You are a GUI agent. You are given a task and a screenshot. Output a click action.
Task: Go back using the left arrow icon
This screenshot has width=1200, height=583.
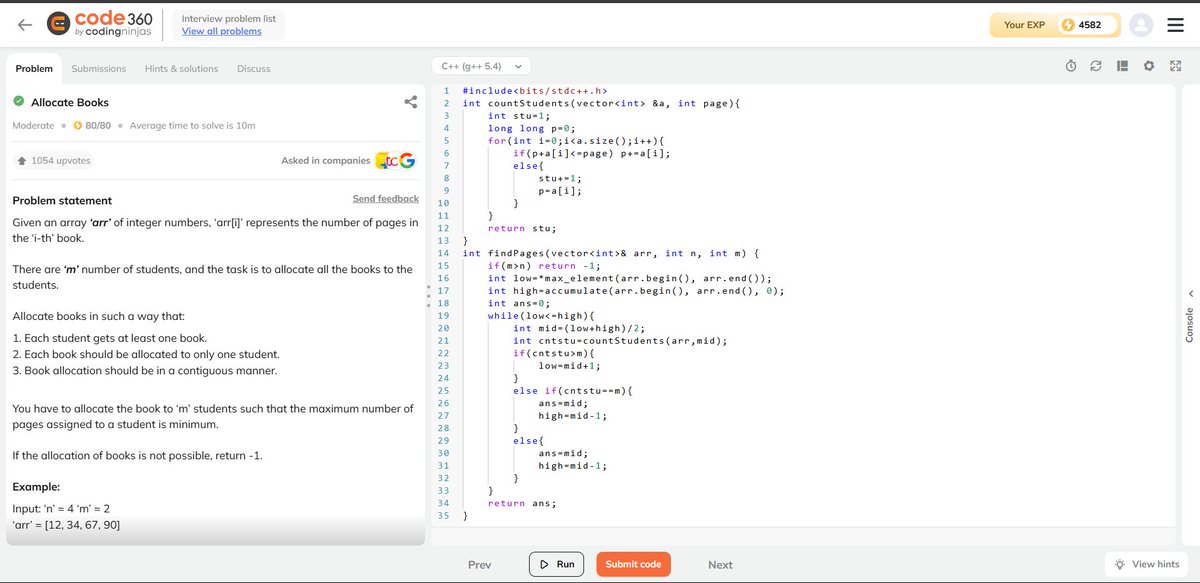[x=24, y=24]
